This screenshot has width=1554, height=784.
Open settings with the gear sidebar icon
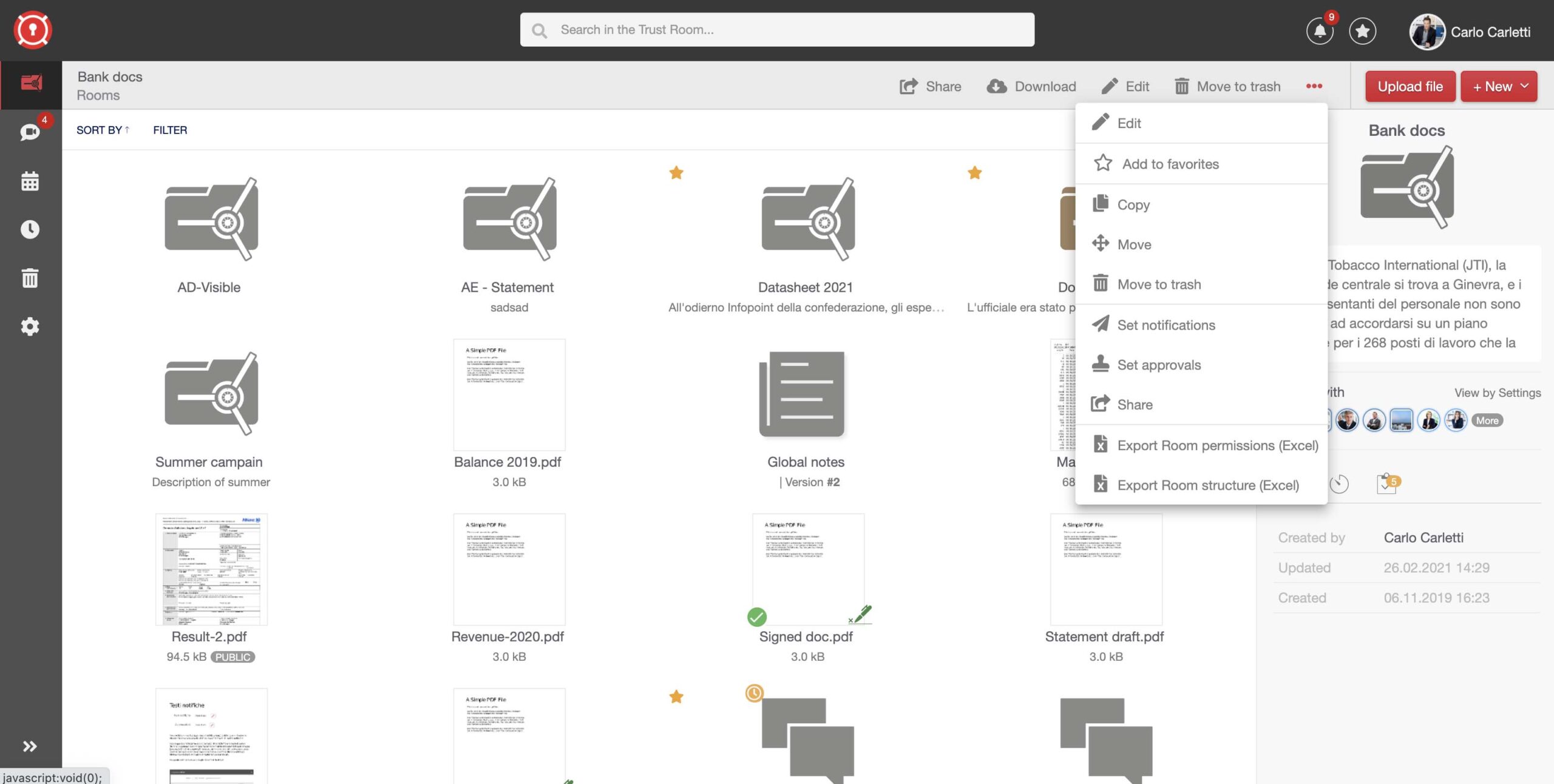pos(30,326)
